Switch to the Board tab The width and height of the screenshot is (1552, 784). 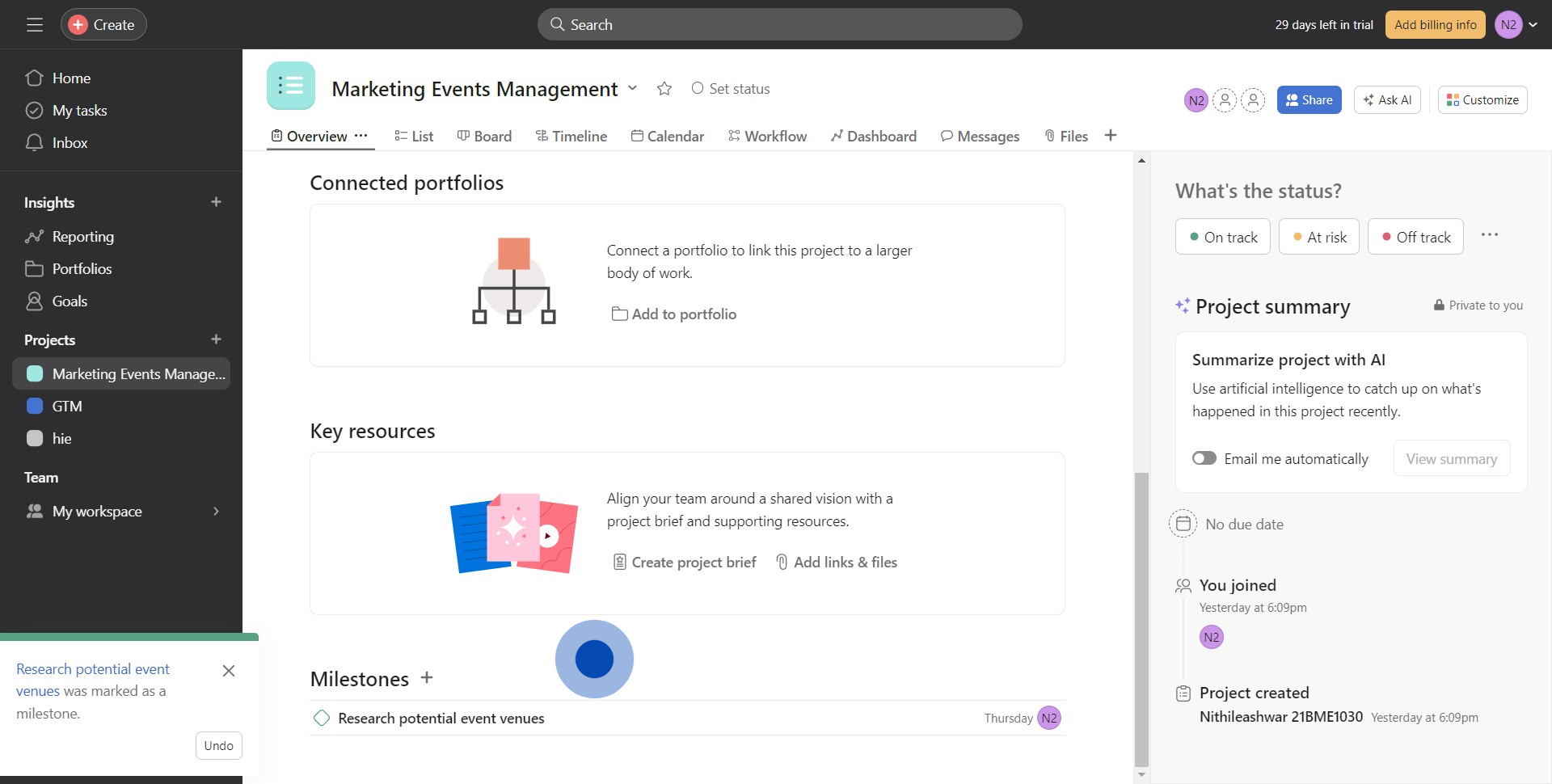(x=484, y=137)
